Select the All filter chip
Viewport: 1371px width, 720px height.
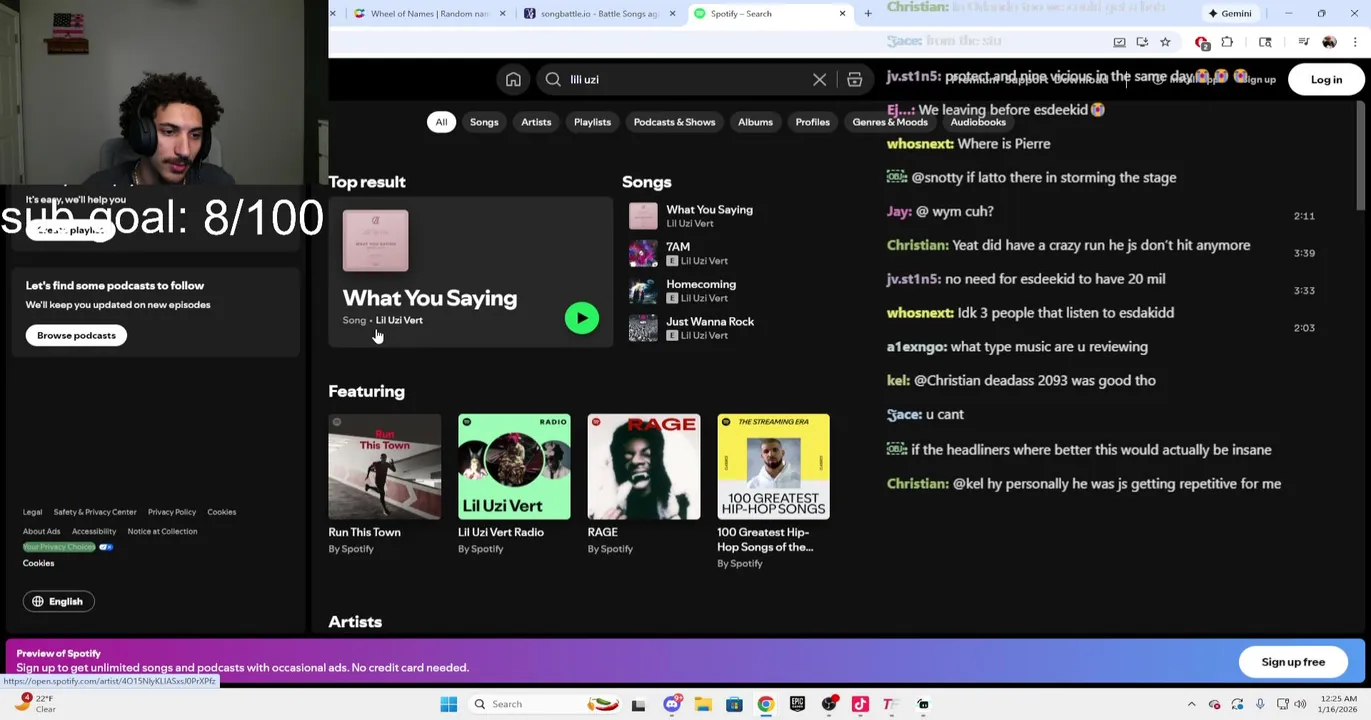pyautogui.click(x=441, y=122)
